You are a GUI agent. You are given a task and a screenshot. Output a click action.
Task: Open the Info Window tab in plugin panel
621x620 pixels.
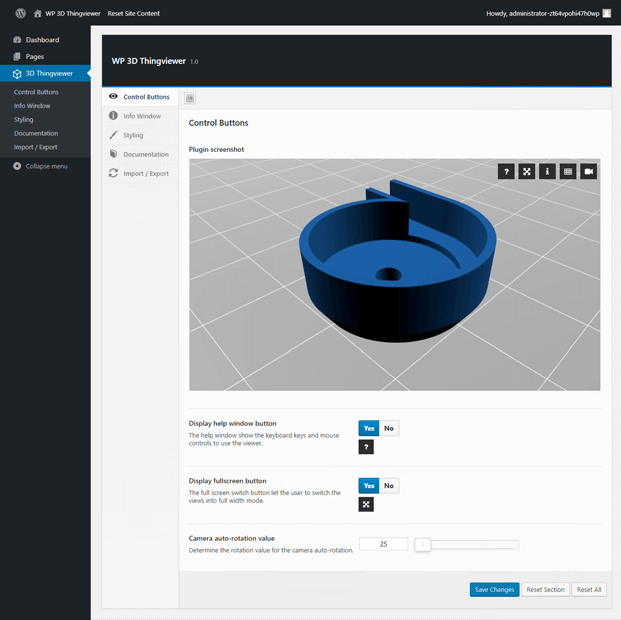(x=140, y=116)
